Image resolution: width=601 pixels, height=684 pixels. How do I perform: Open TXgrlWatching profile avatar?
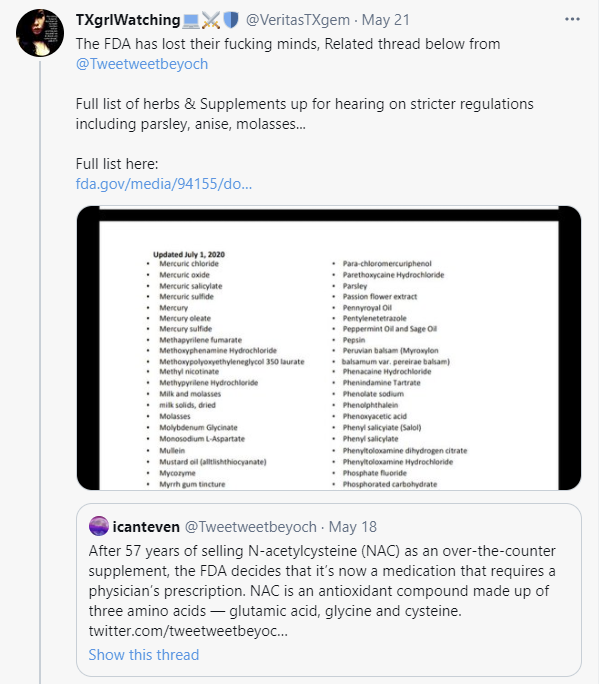[40, 33]
